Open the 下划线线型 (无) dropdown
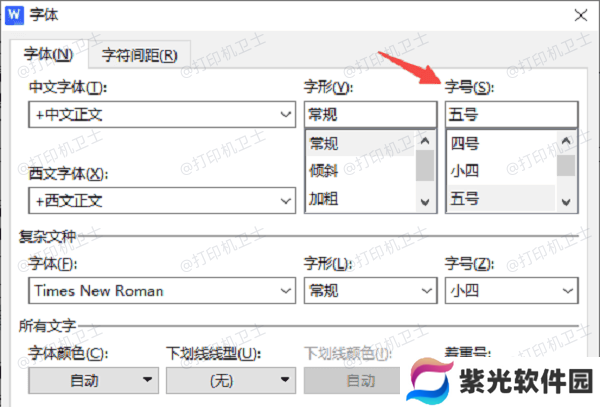The height and width of the screenshot is (407, 600). [x=231, y=381]
